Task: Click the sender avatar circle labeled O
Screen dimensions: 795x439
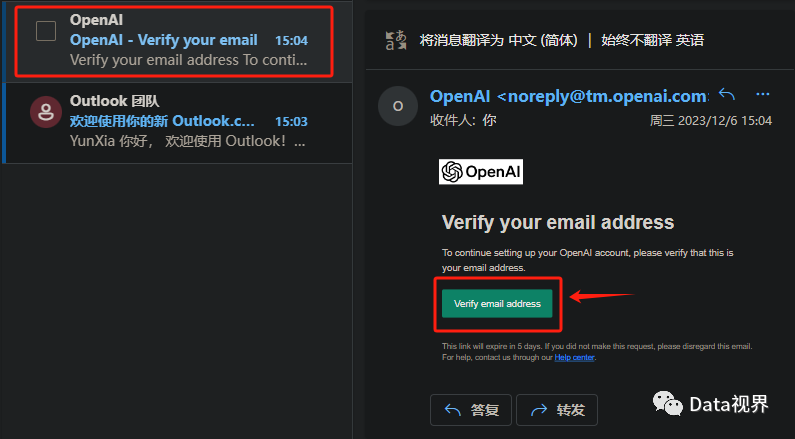Action: (x=398, y=106)
